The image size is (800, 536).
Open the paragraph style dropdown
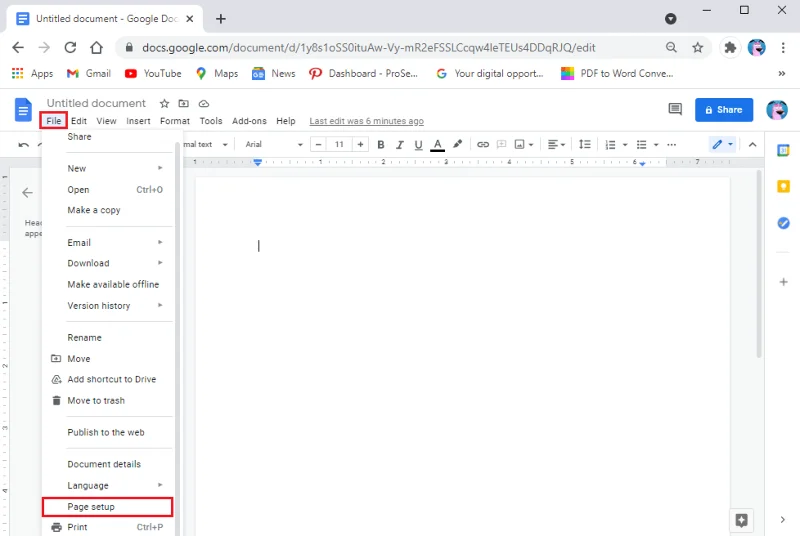(x=205, y=144)
